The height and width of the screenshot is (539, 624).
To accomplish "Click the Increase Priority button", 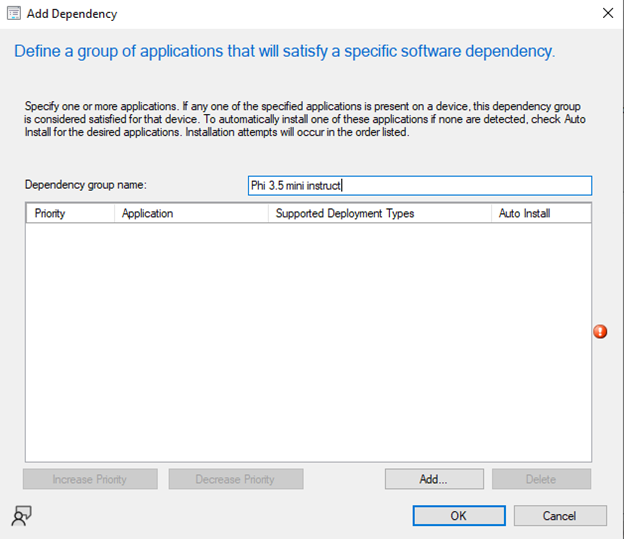I will [x=90, y=479].
